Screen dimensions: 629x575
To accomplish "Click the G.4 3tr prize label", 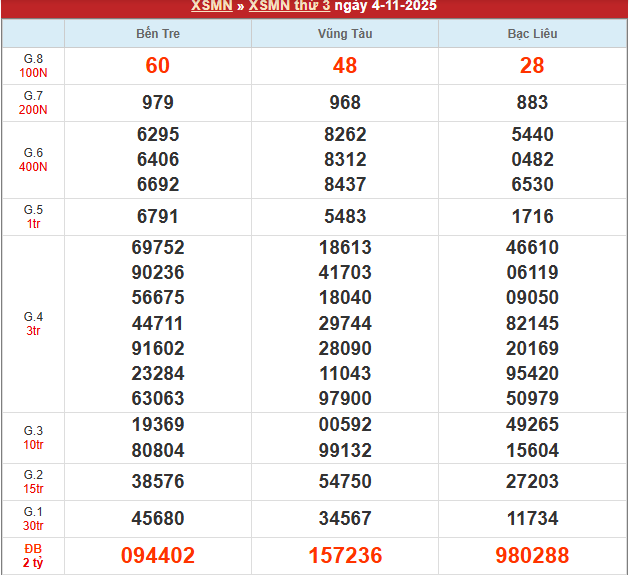I will [33, 324].
